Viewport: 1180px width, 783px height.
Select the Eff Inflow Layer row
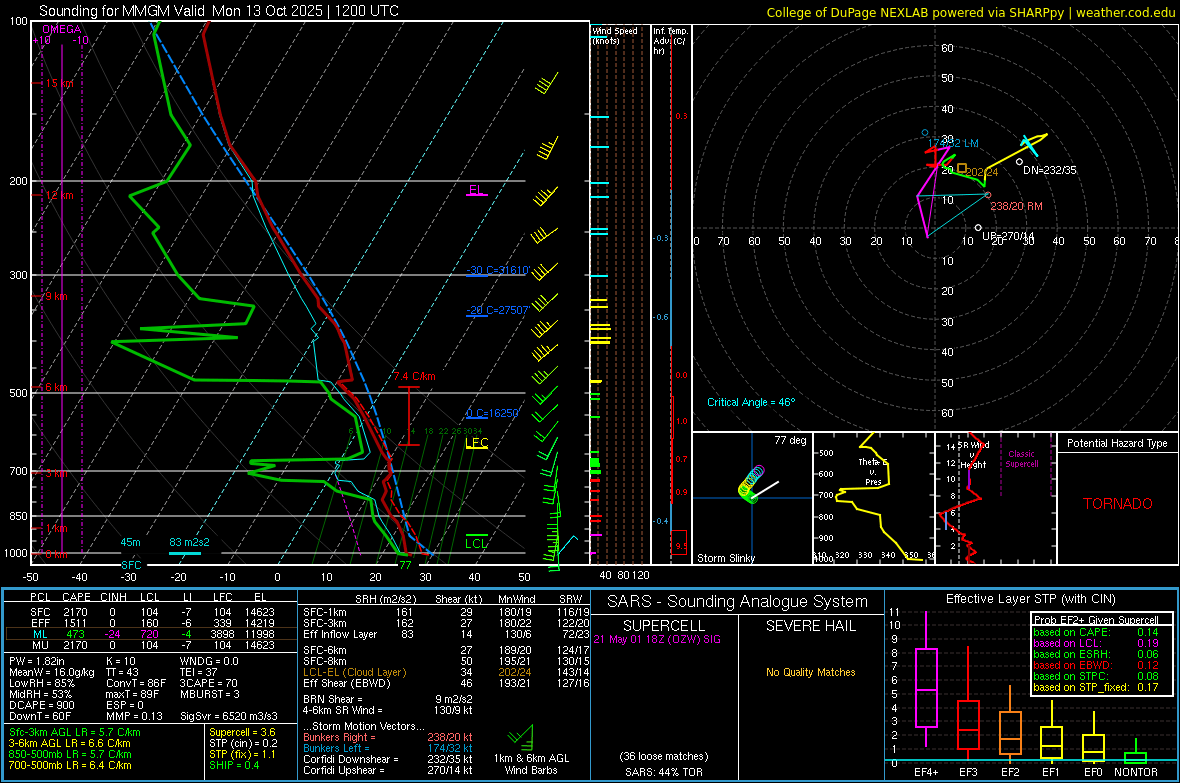[x=446, y=635]
